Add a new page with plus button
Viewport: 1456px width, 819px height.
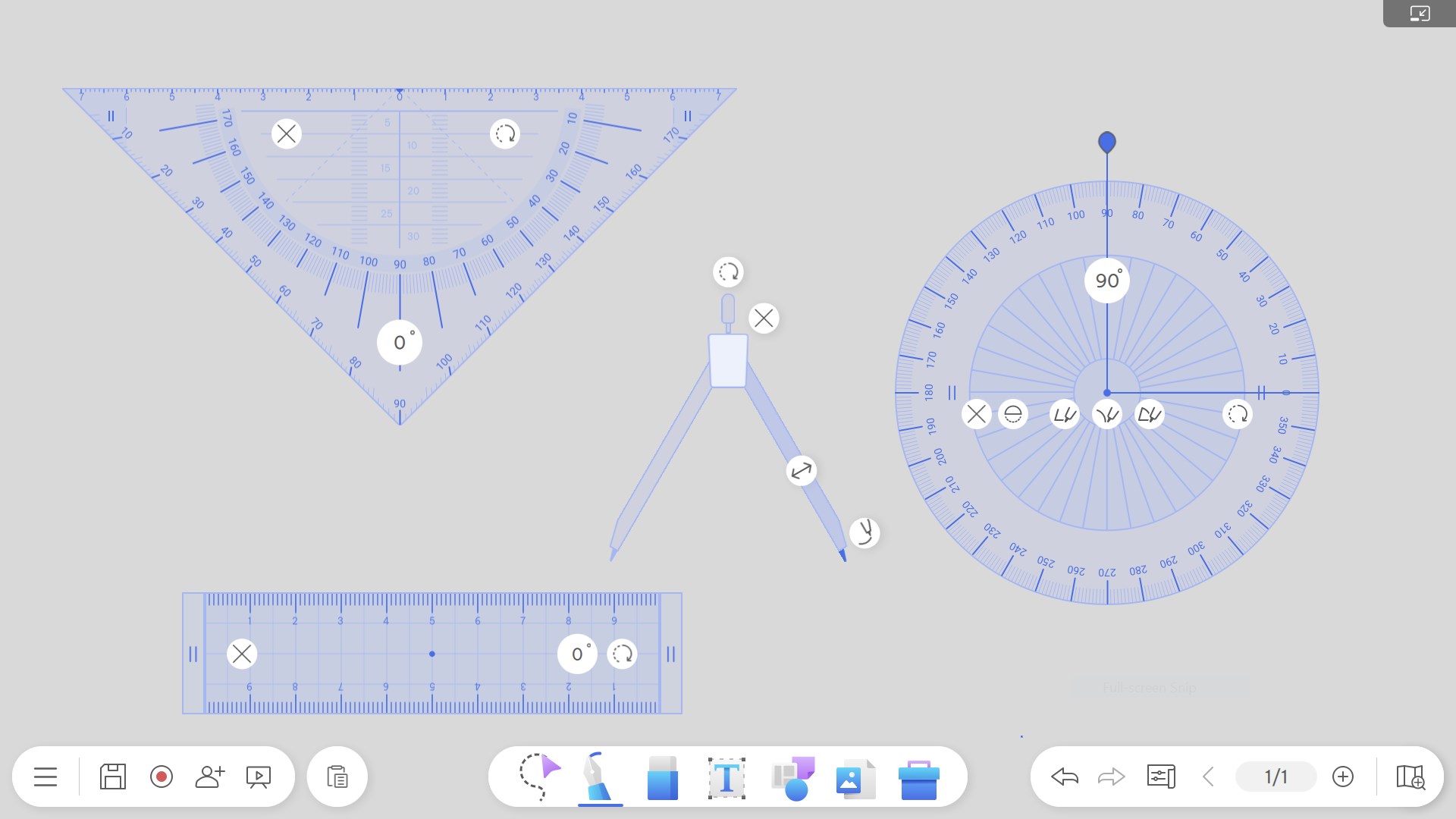1342,777
